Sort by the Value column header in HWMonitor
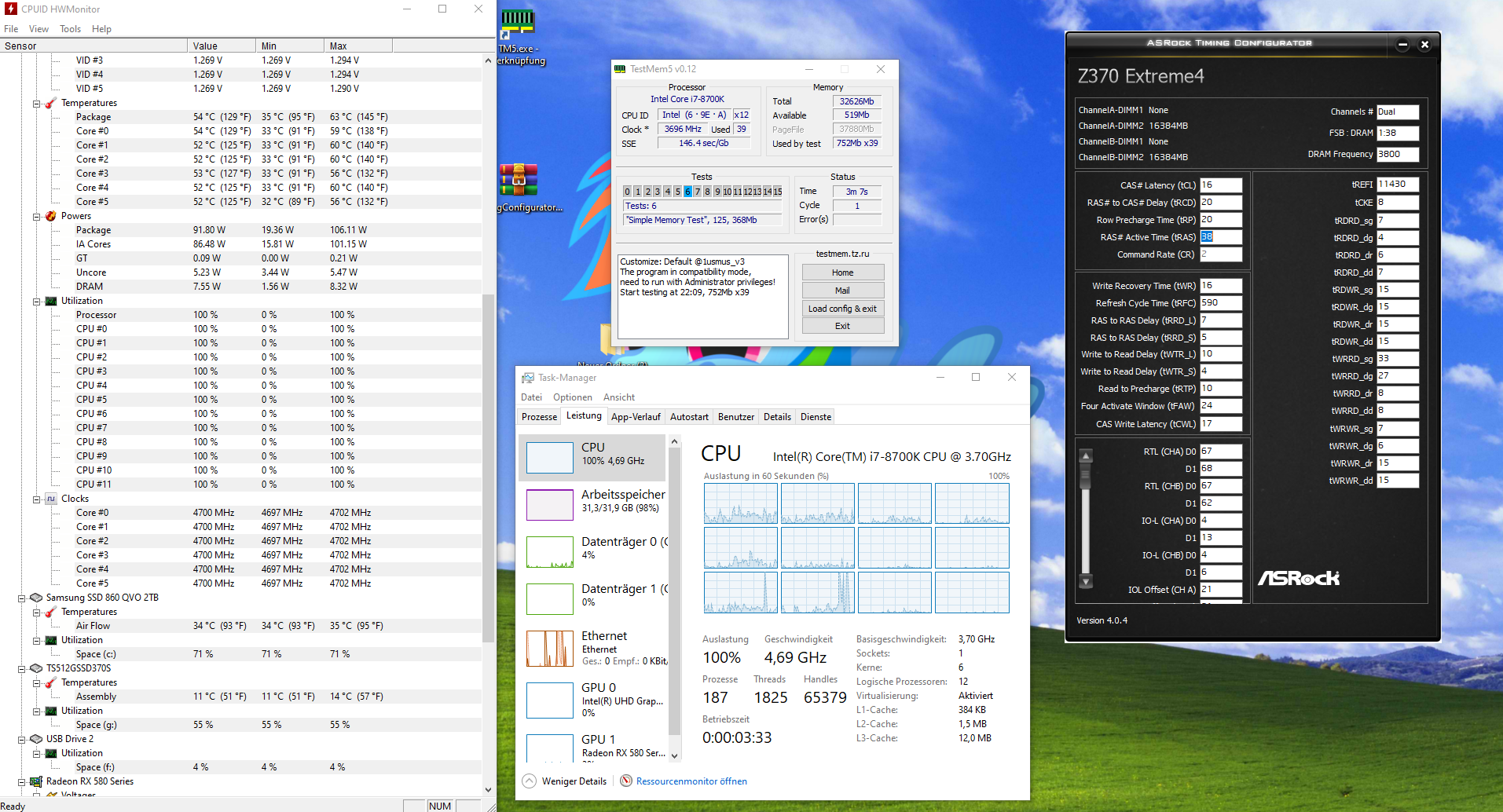This screenshot has width=1503, height=812. pyautogui.click(x=222, y=46)
